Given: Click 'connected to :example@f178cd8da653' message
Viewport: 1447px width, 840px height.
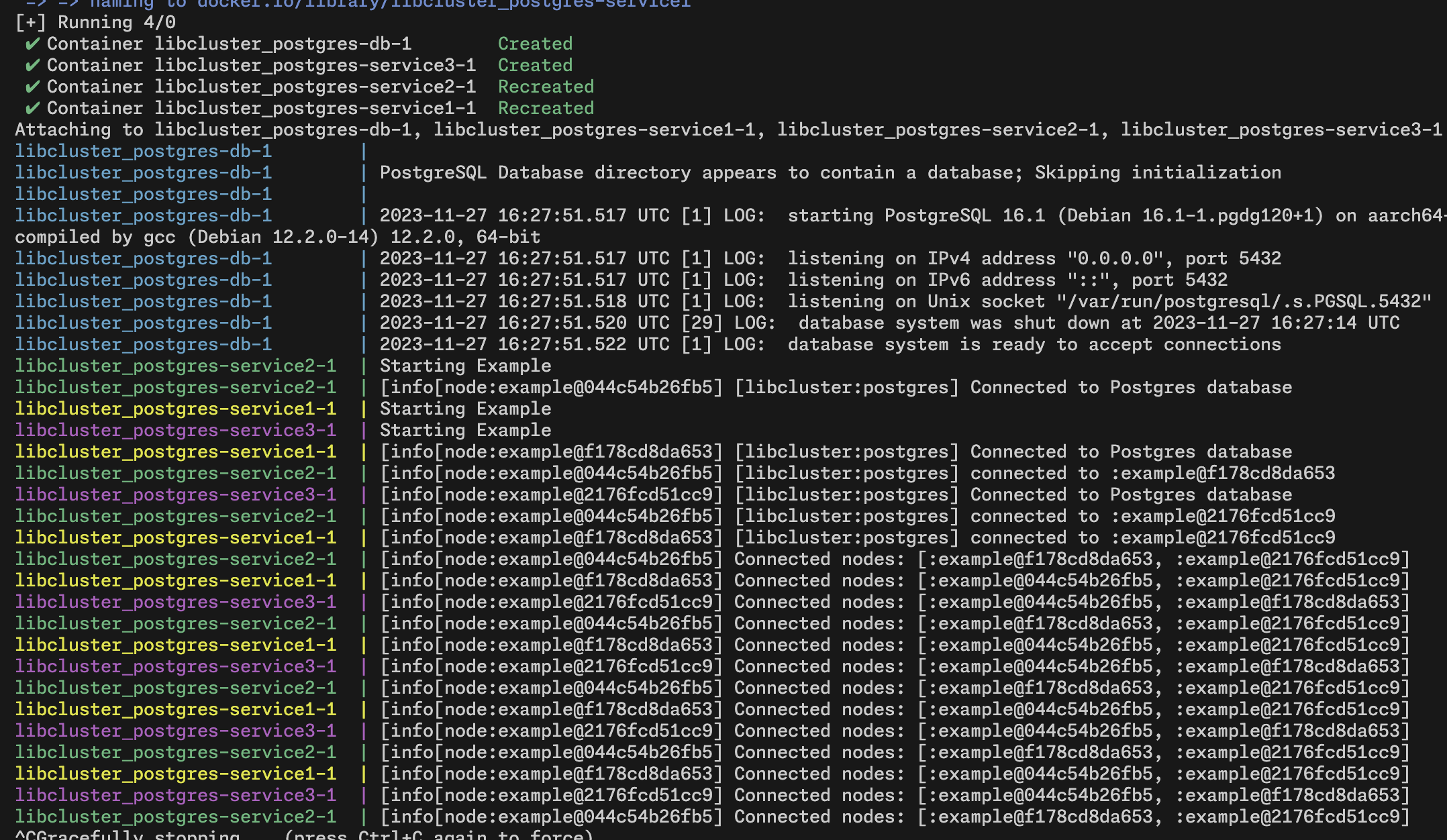Looking at the screenshot, I should click(x=1152, y=474).
